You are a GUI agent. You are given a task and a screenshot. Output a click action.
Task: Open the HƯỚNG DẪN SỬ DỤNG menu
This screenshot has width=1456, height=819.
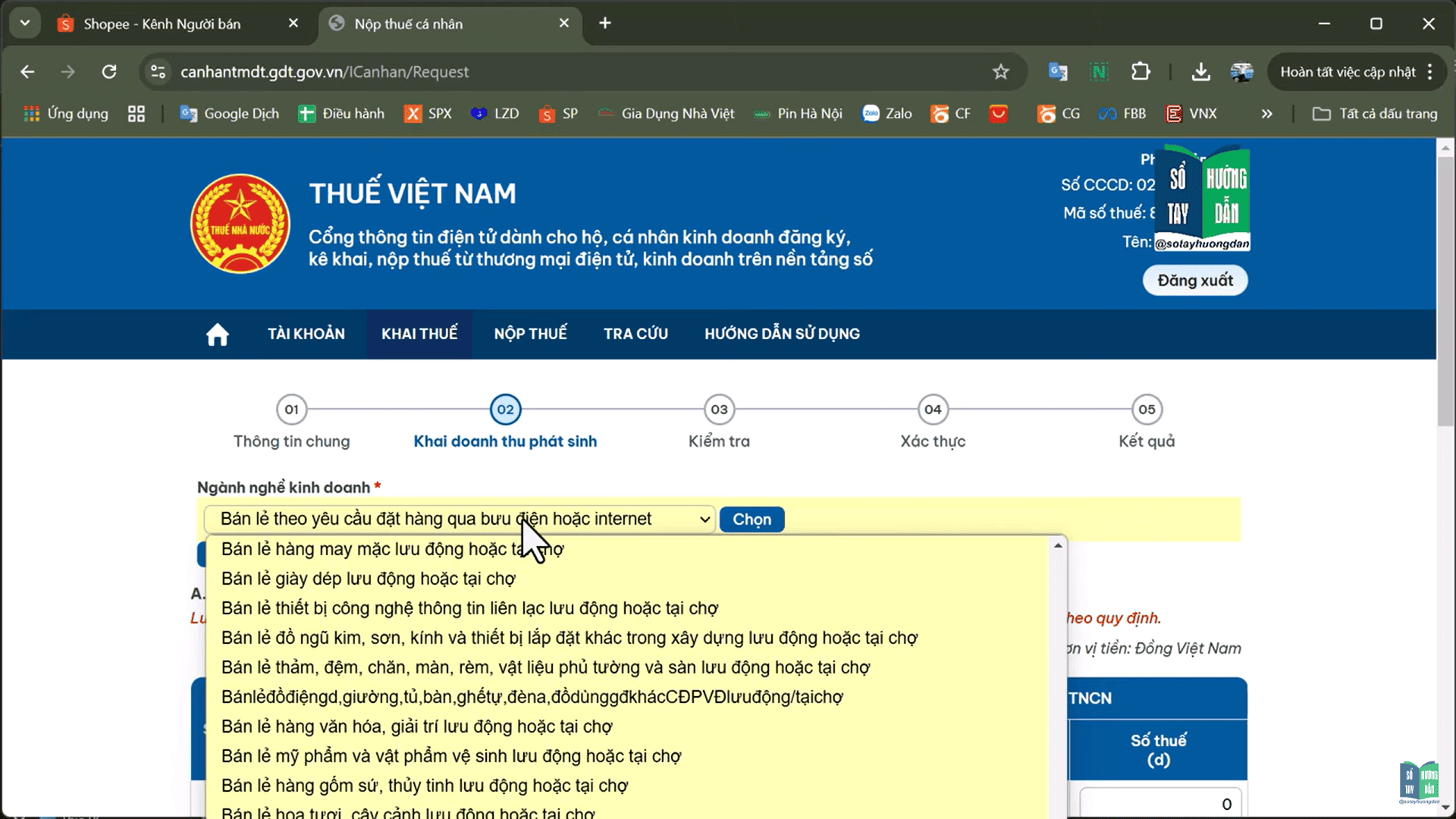(782, 334)
